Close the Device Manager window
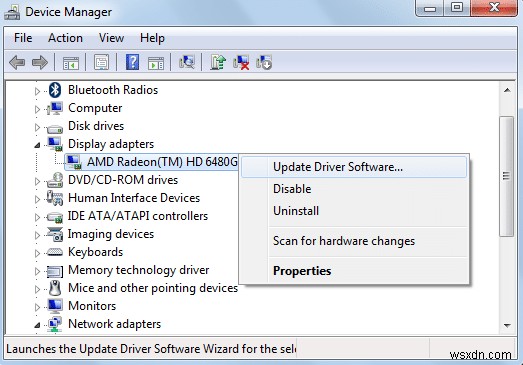 (494, 8)
